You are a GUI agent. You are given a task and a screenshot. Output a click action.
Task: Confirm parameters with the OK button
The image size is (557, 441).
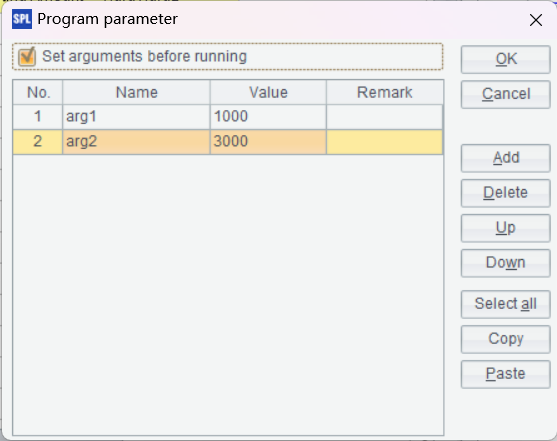click(x=505, y=59)
